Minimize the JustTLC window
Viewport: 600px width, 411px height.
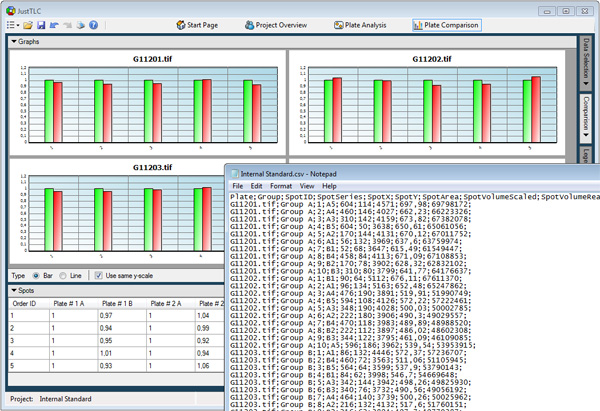(547, 11)
